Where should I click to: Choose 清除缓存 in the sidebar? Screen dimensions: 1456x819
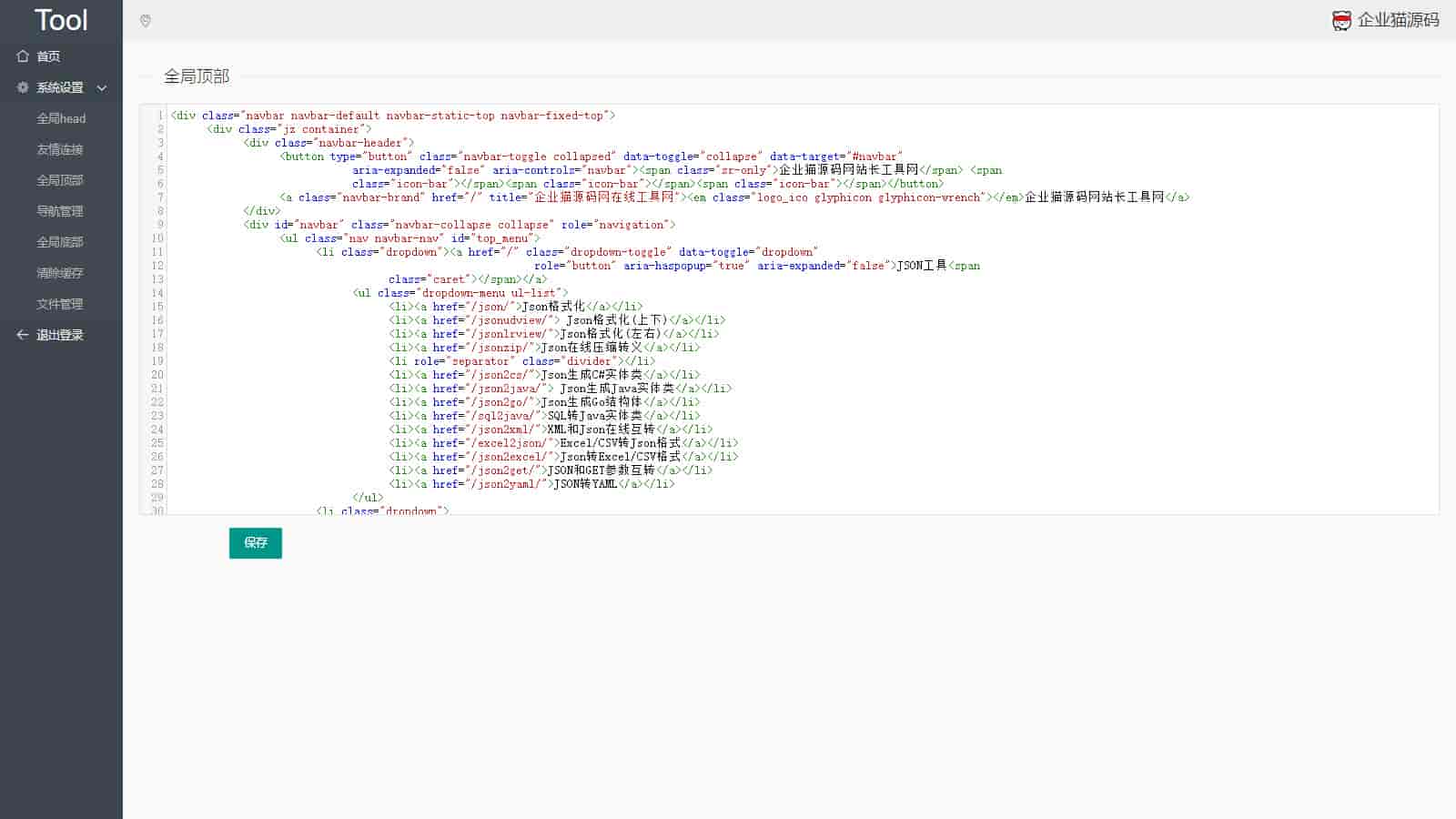click(x=60, y=273)
